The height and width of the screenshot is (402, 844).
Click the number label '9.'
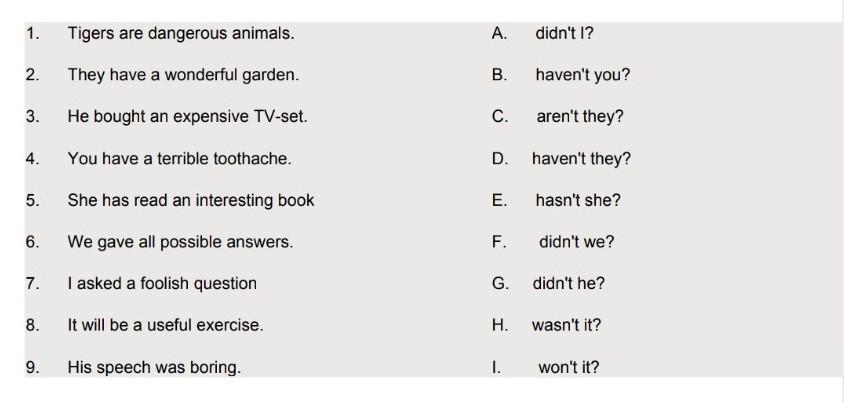[32, 368]
